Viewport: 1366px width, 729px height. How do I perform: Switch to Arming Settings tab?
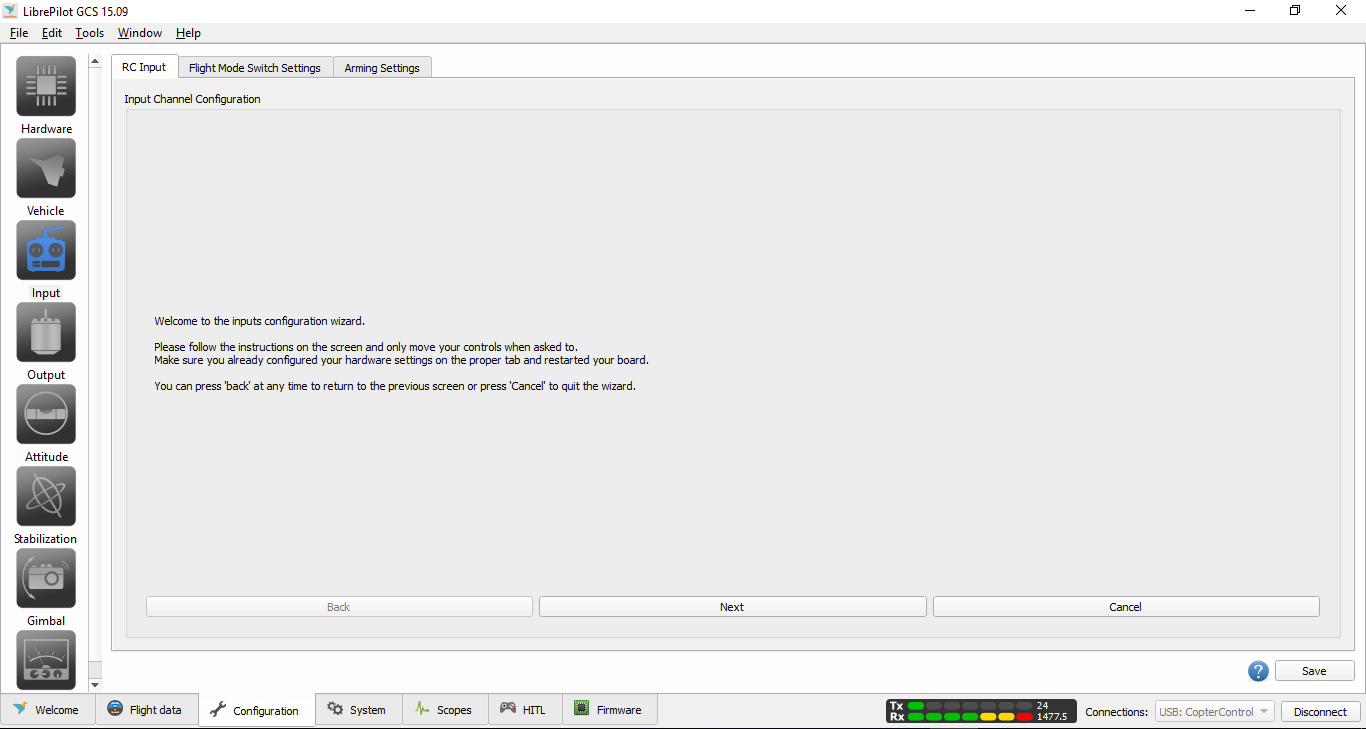point(382,68)
